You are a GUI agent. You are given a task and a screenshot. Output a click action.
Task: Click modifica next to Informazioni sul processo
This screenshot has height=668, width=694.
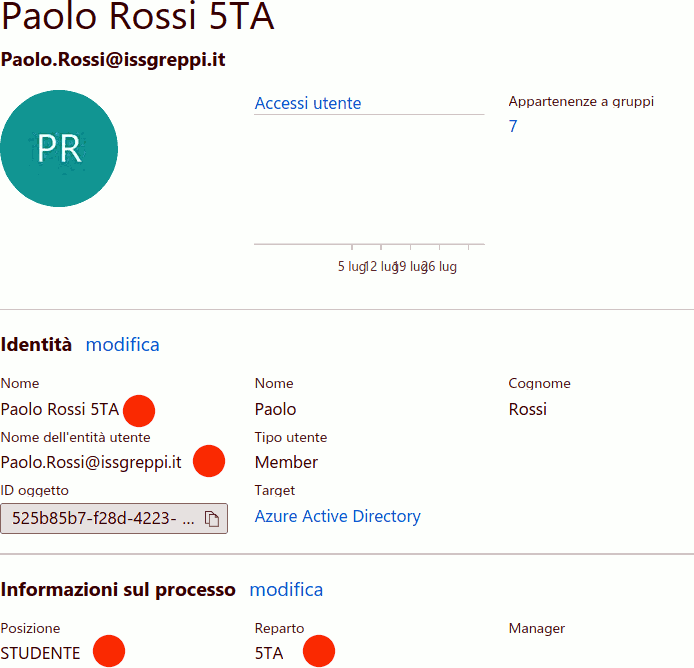(x=286, y=589)
